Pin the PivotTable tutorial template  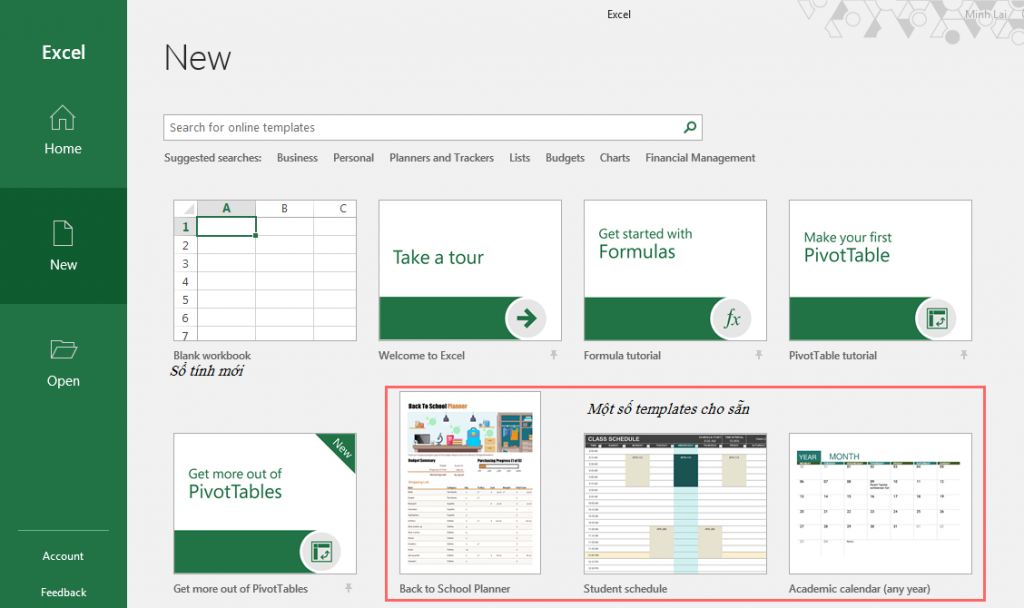click(963, 355)
